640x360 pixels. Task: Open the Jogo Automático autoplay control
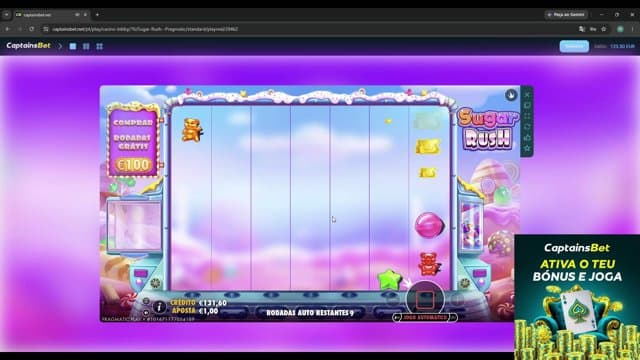coord(425,318)
